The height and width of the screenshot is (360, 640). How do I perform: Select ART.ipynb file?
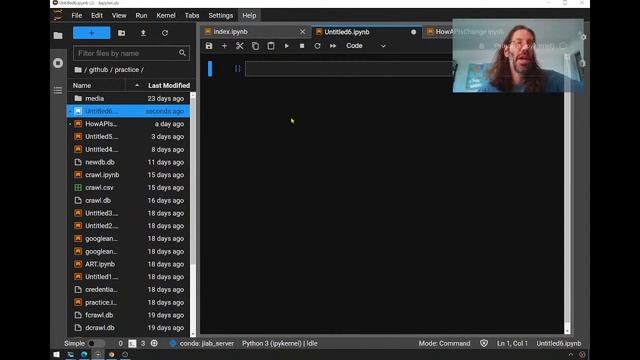[x=129, y=264]
